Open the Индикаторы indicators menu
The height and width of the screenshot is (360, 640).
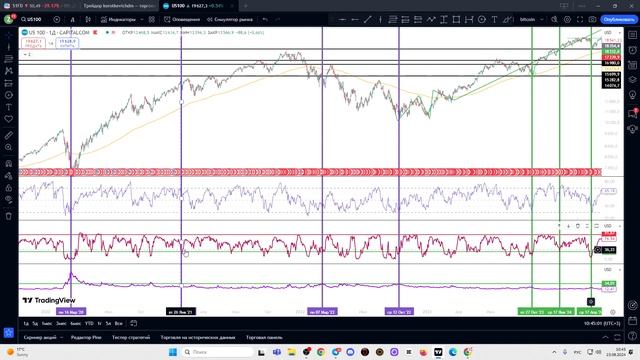[118, 19]
